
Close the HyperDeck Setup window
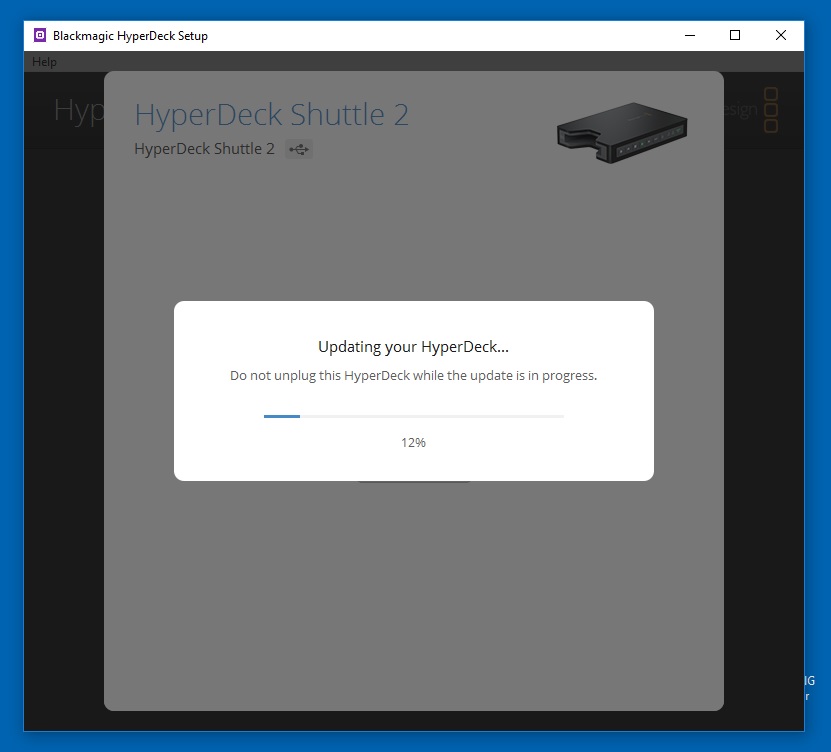[x=781, y=35]
